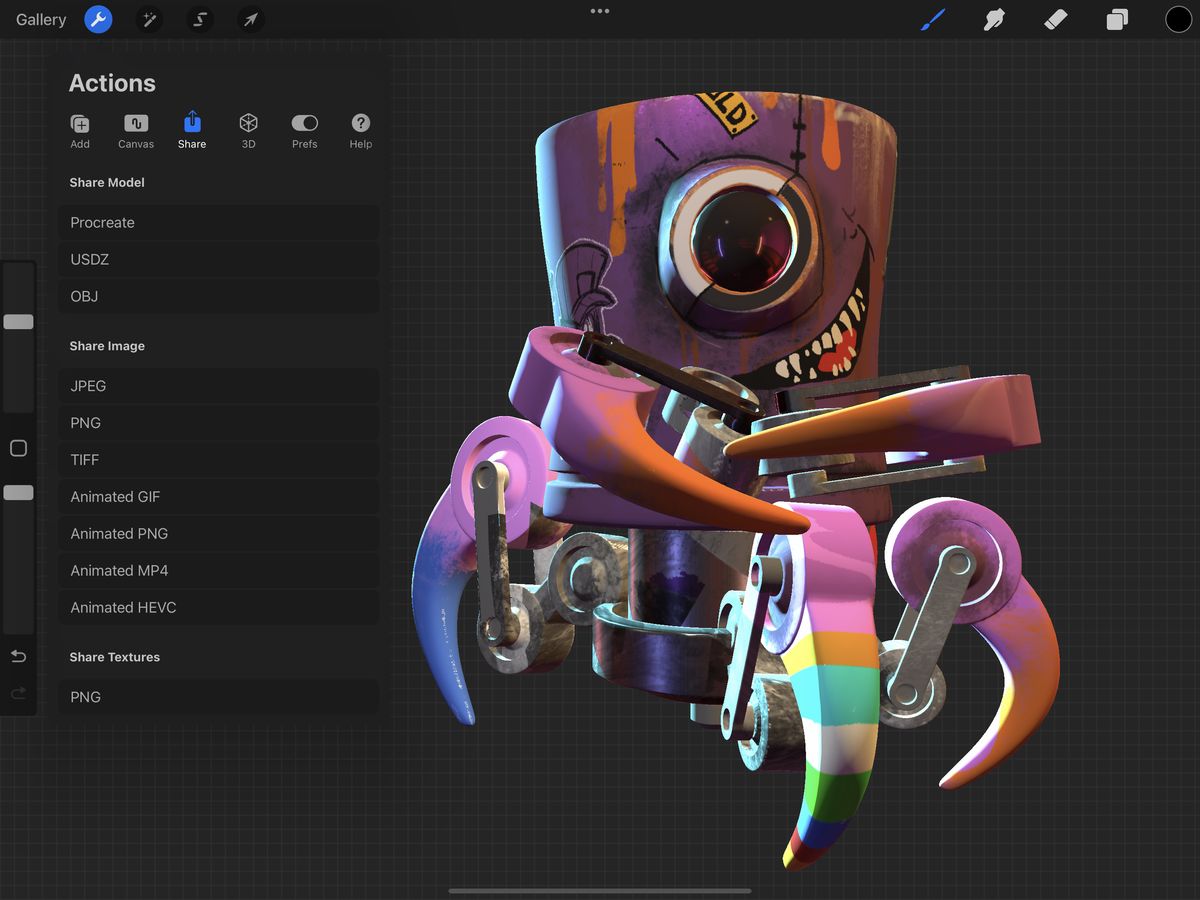Open the Adjustments magic wand menu

[149, 19]
